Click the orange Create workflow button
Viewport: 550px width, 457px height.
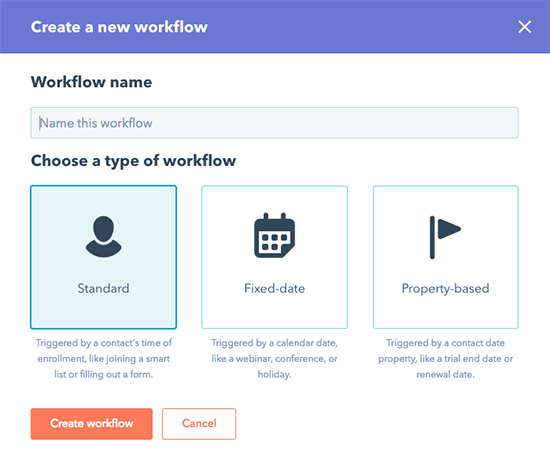point(92,424)
